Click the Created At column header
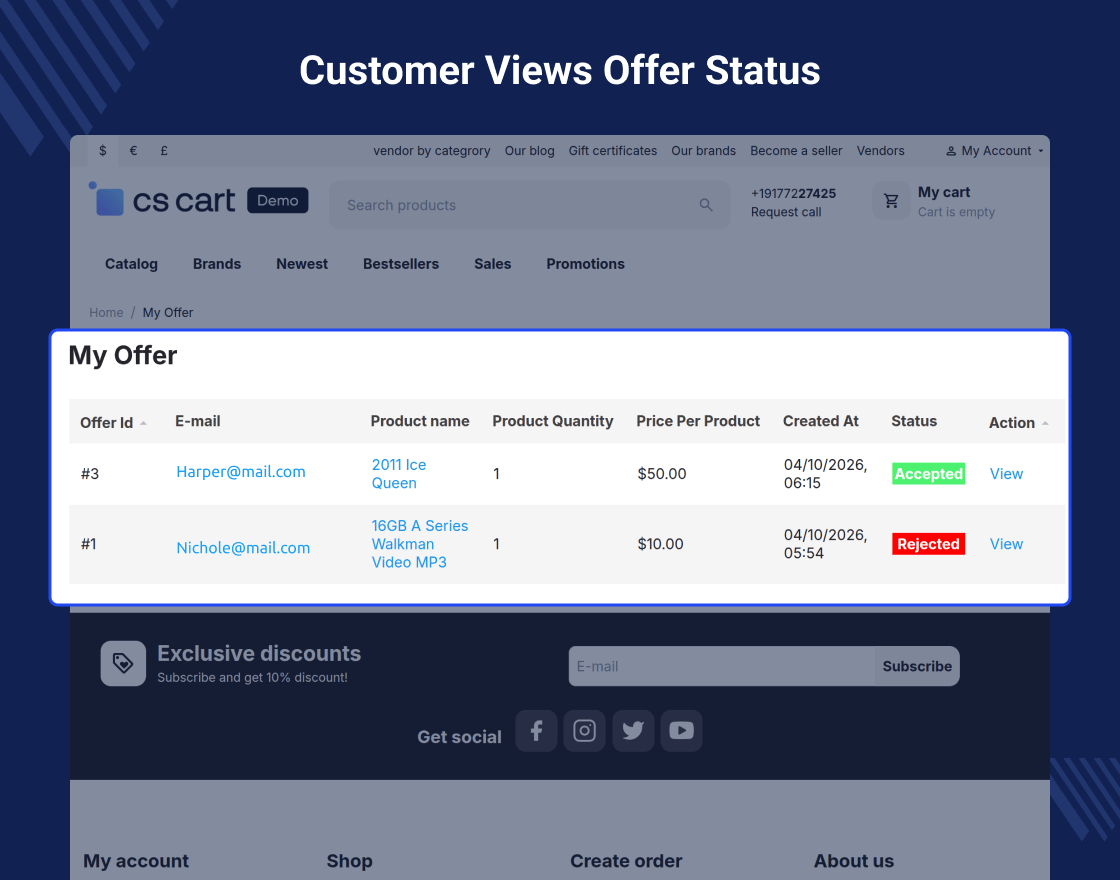 coord(821,421)
